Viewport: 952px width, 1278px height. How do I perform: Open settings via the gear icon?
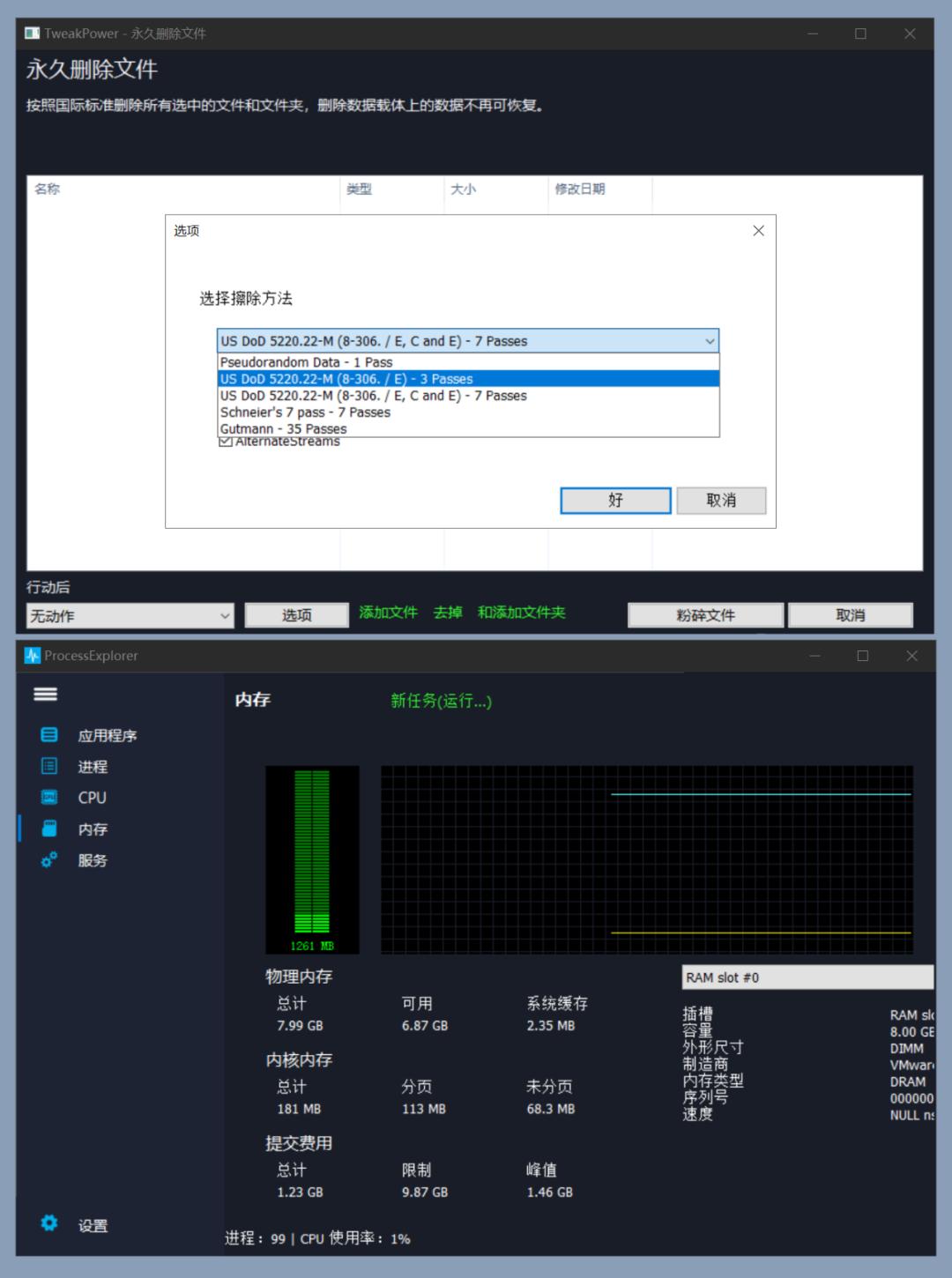pyautogui.click(x=49, y=1223)
